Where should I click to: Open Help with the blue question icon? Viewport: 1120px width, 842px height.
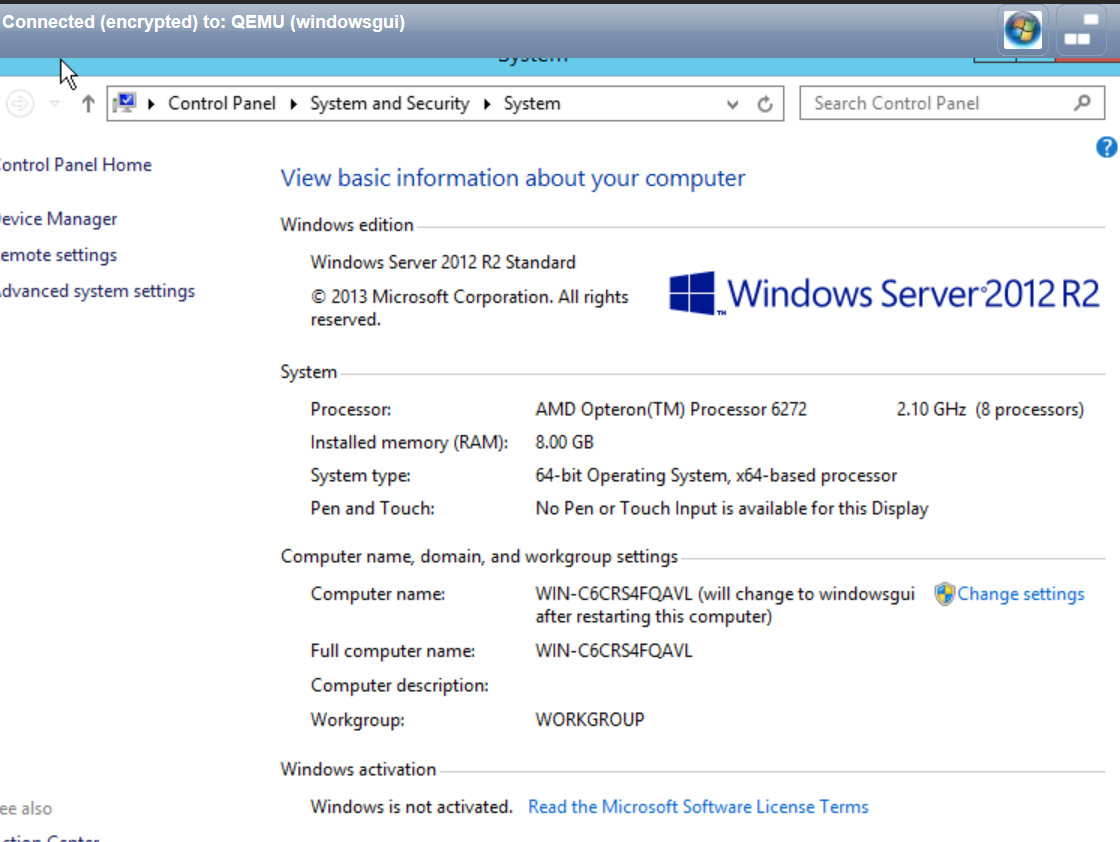[1106, 147]
